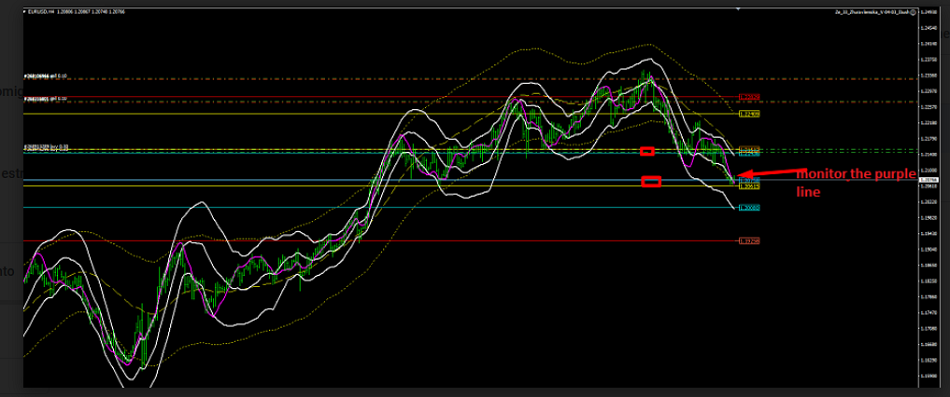Click the yellow price label below the blue label
Screen dimensions: 950x397
[749, 186]
